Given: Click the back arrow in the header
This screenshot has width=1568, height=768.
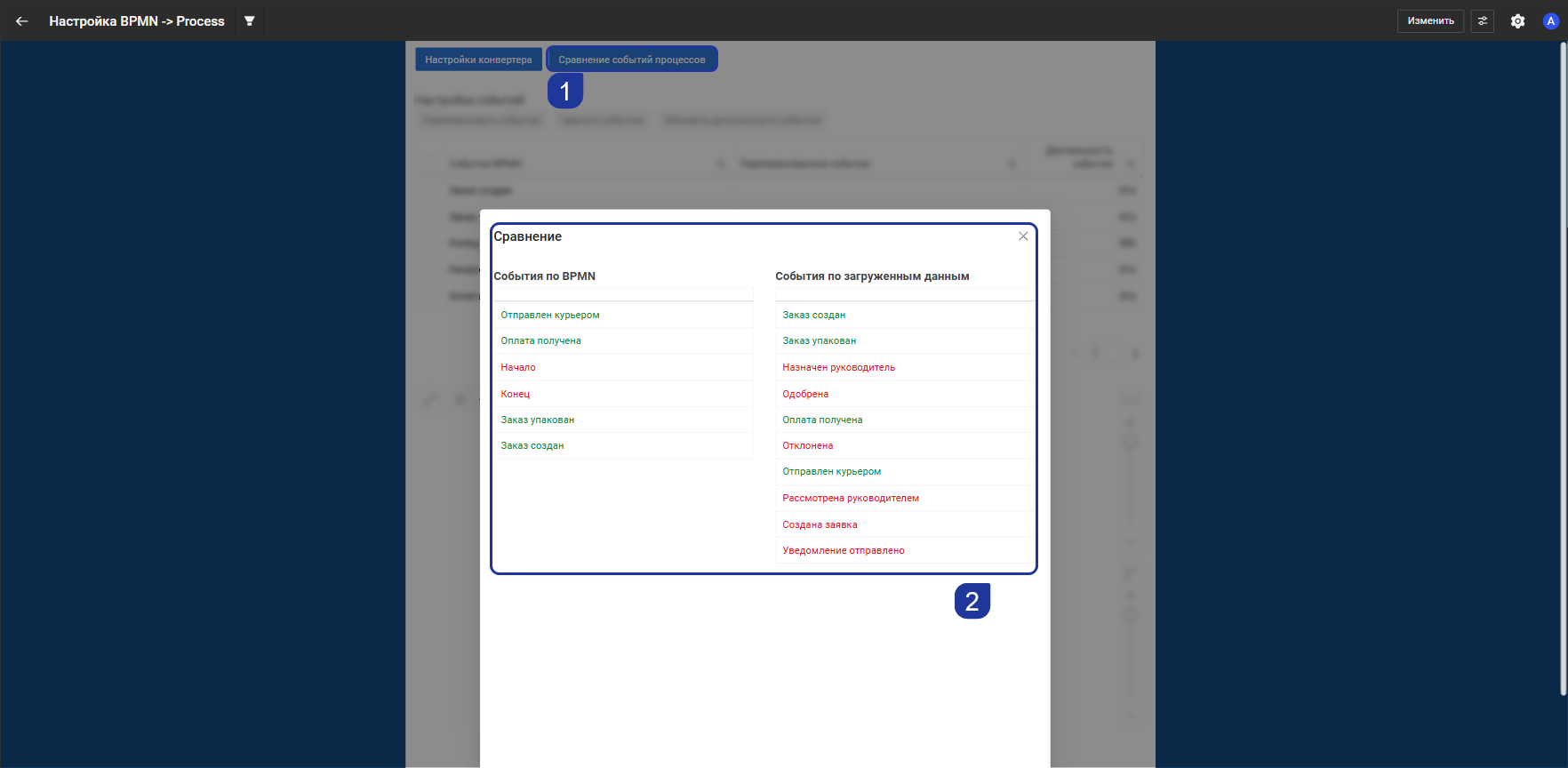Looking at the screenshot, I should (22, 21).
